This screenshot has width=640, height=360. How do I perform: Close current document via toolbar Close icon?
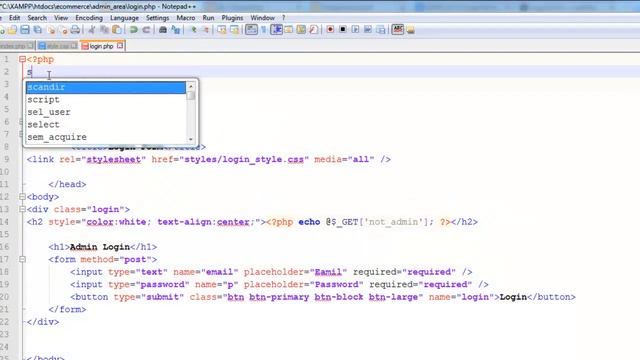click(x=51, y=29)
